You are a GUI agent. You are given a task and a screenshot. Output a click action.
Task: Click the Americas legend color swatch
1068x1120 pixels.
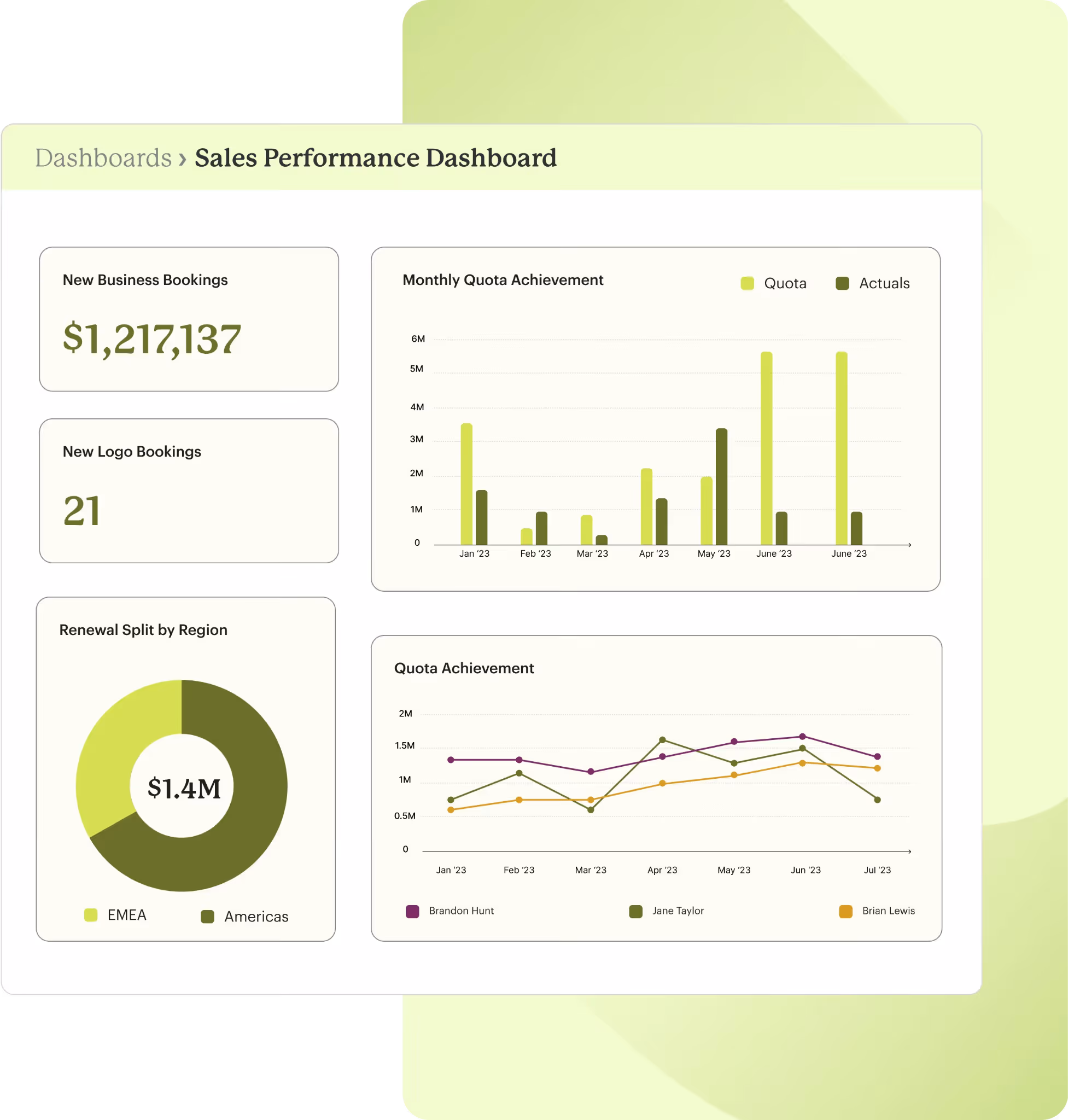207,916
